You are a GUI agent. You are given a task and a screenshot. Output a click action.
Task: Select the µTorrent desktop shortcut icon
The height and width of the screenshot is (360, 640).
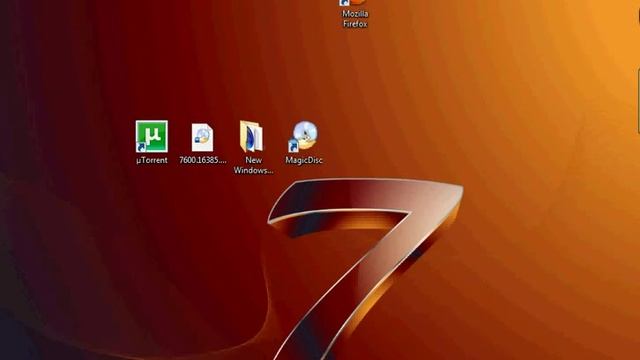click(x=151, y=136)
